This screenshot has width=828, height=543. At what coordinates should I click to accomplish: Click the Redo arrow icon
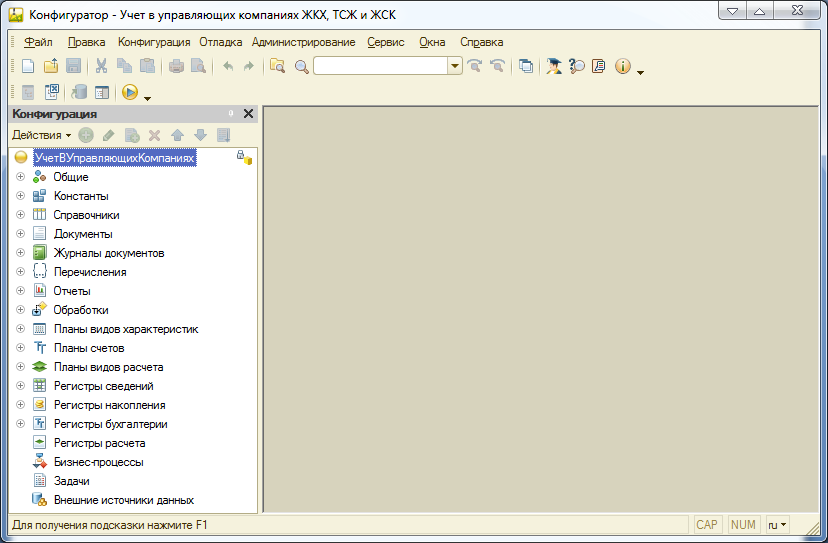(249, 66)
